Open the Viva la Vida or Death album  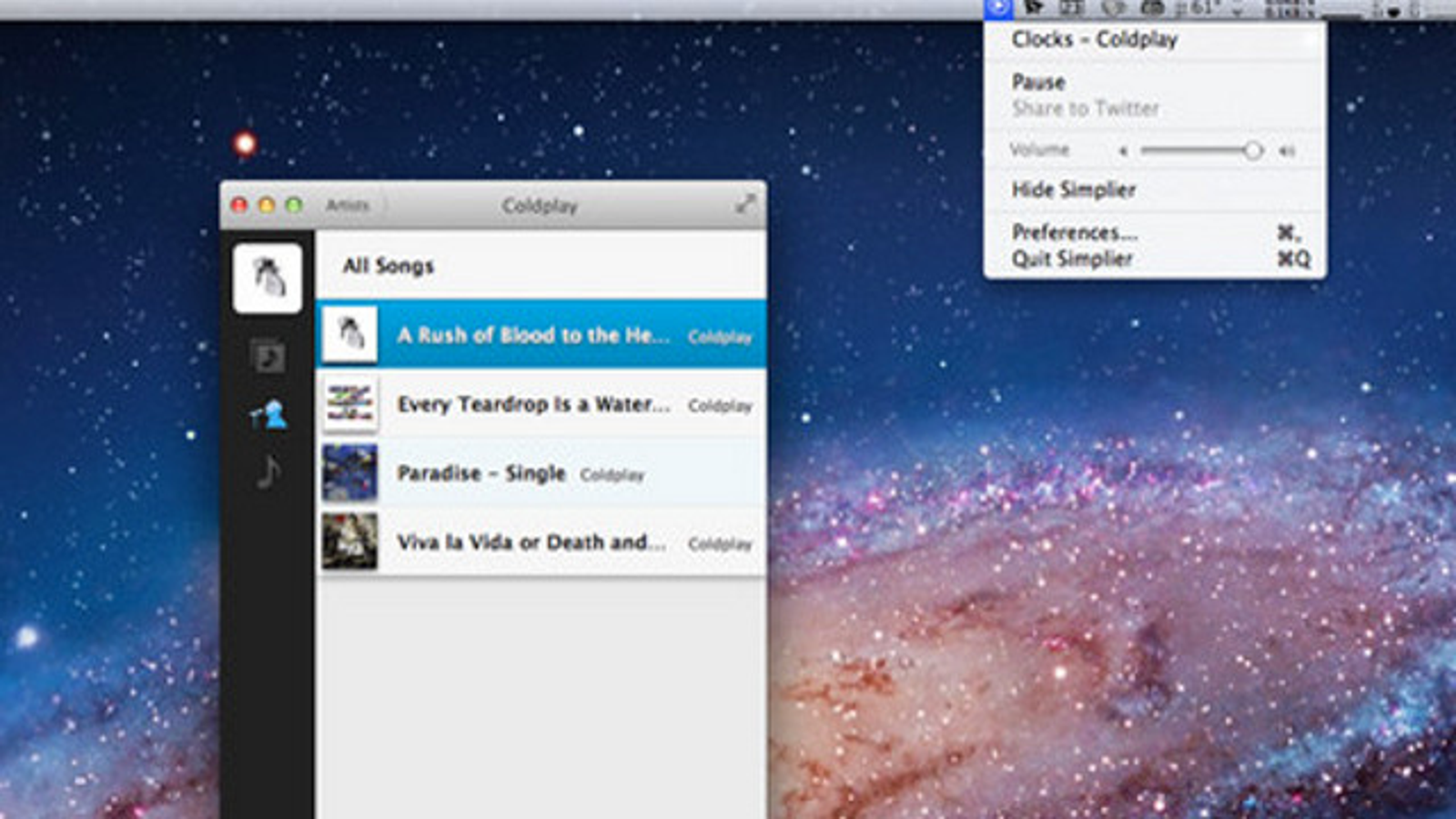[x=541, y=541]
